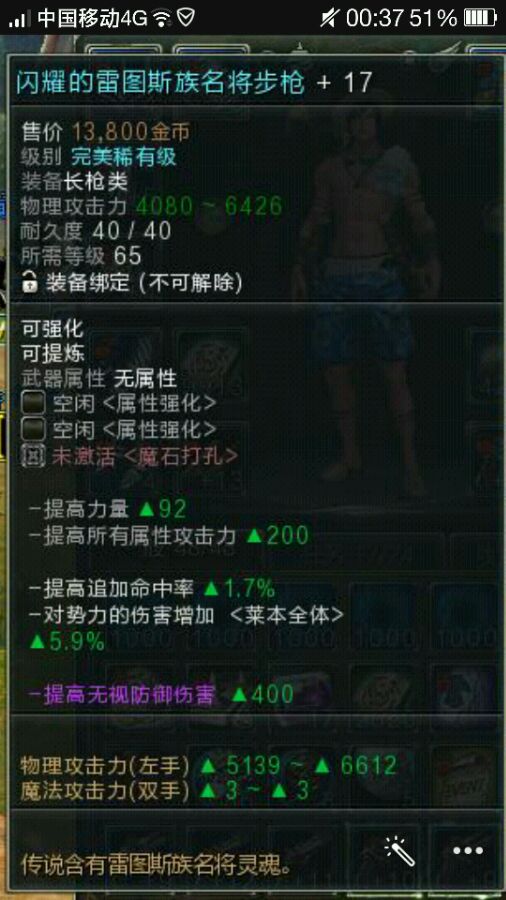This screenshot has width=506, height=900.
Task: Tap the 可提炼 label
Action: coord(52,354)
